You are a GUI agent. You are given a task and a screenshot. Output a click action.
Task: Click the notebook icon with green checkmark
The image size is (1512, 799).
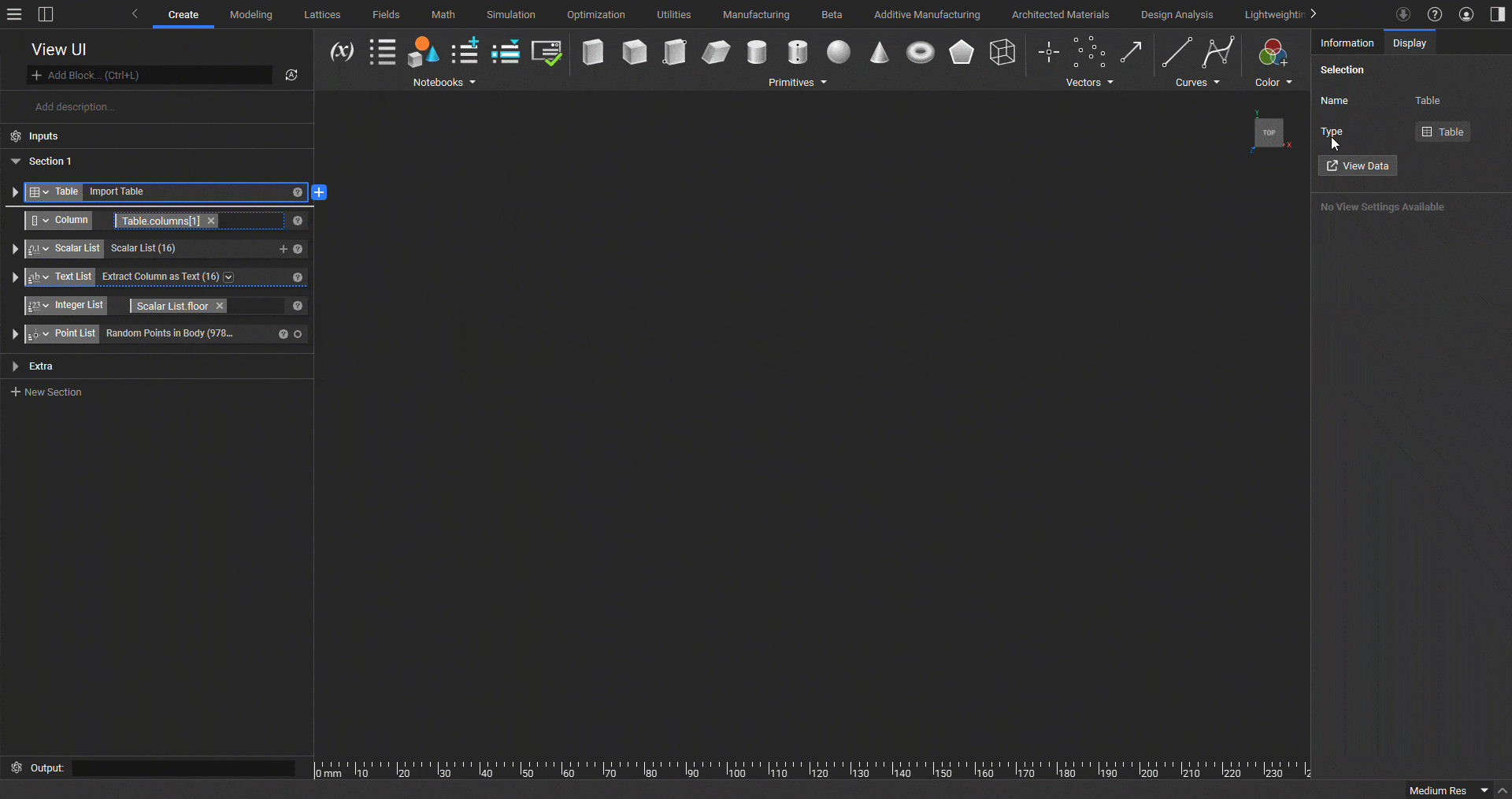pos(547,52)
